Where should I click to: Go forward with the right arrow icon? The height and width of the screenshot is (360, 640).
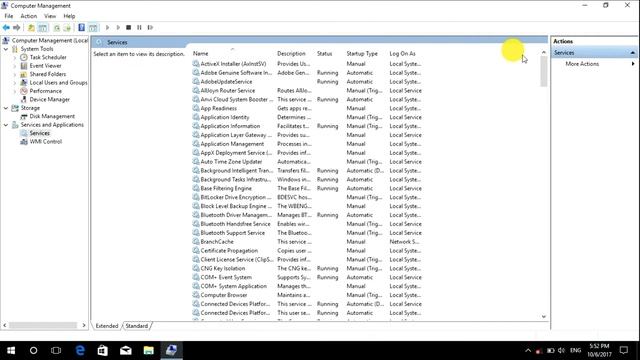pos(16,28)
